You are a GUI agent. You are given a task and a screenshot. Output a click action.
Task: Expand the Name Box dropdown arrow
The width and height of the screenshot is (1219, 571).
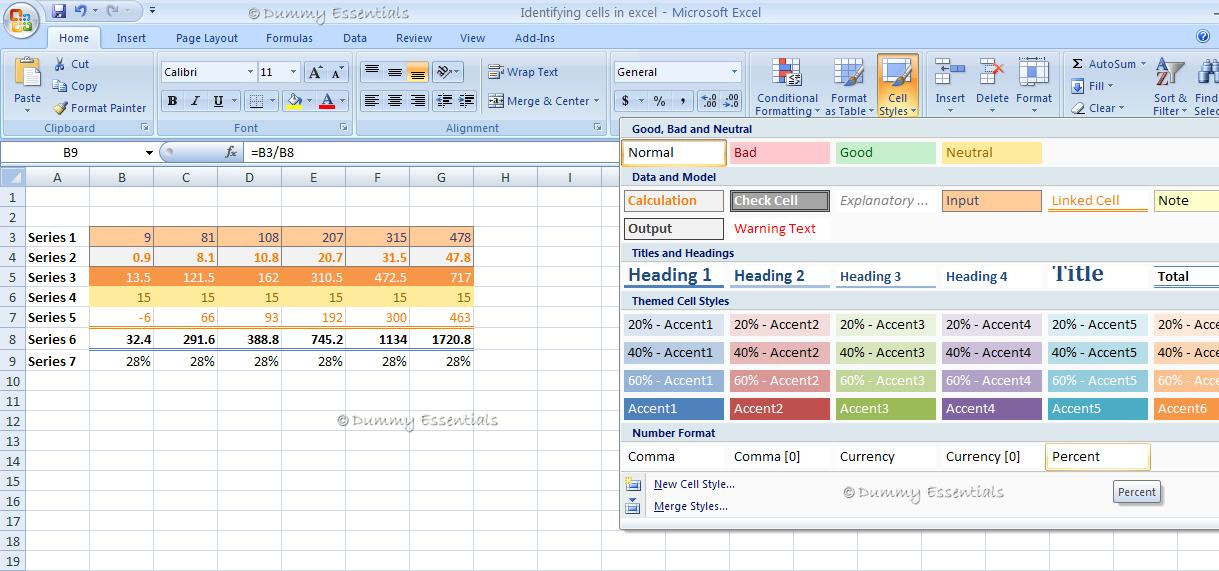pos(149,152)
